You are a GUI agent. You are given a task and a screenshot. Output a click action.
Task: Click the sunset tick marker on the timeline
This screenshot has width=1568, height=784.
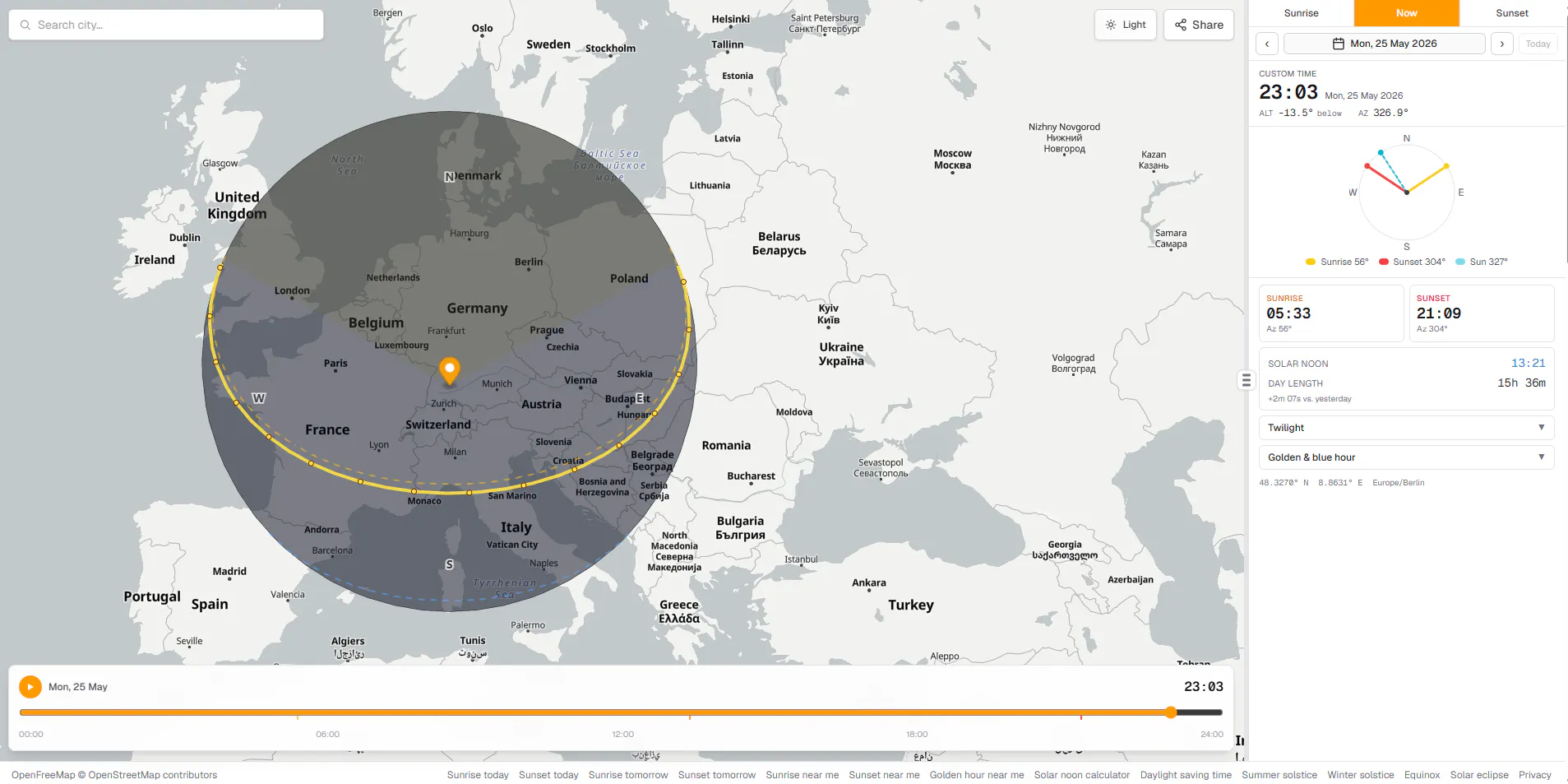click(1080, 717)
